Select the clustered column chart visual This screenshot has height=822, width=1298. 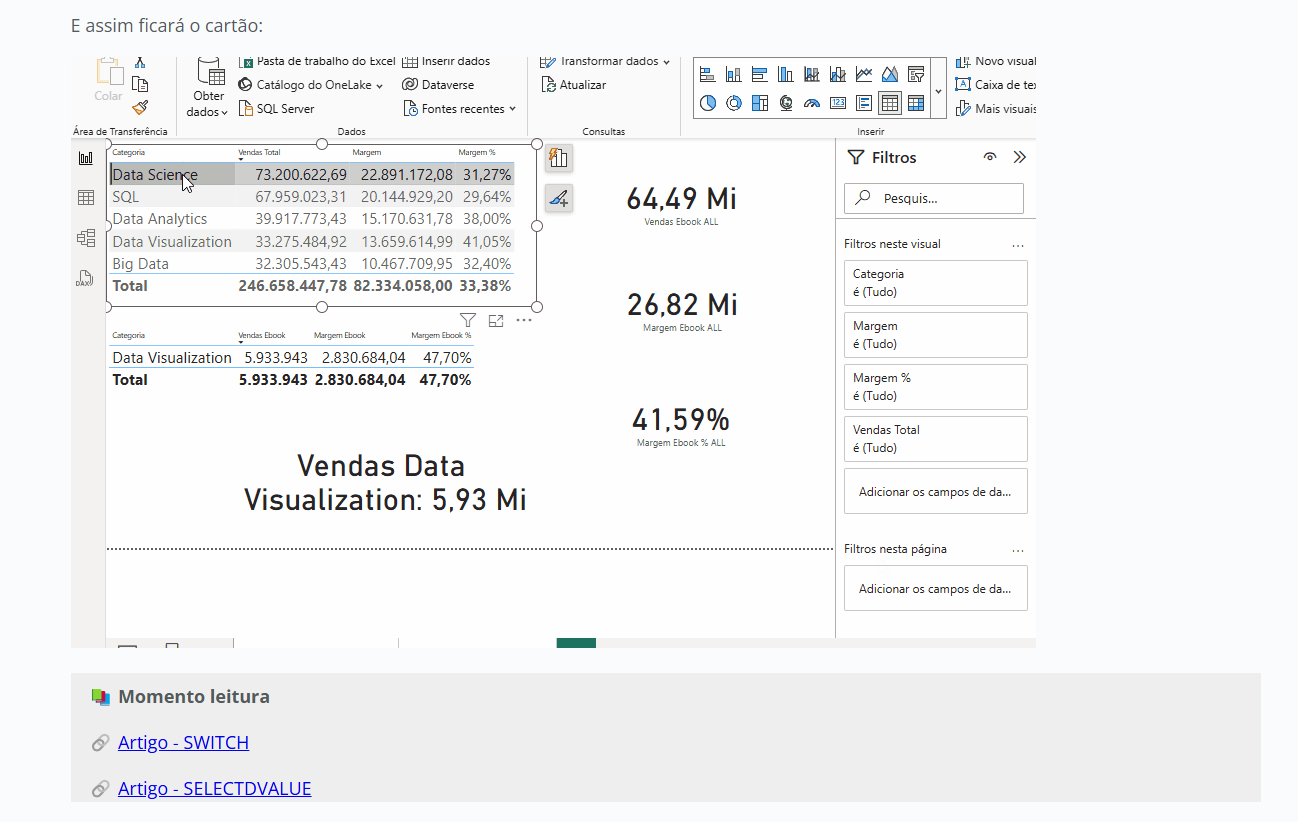pyautogui.click(x=786, y=74)
